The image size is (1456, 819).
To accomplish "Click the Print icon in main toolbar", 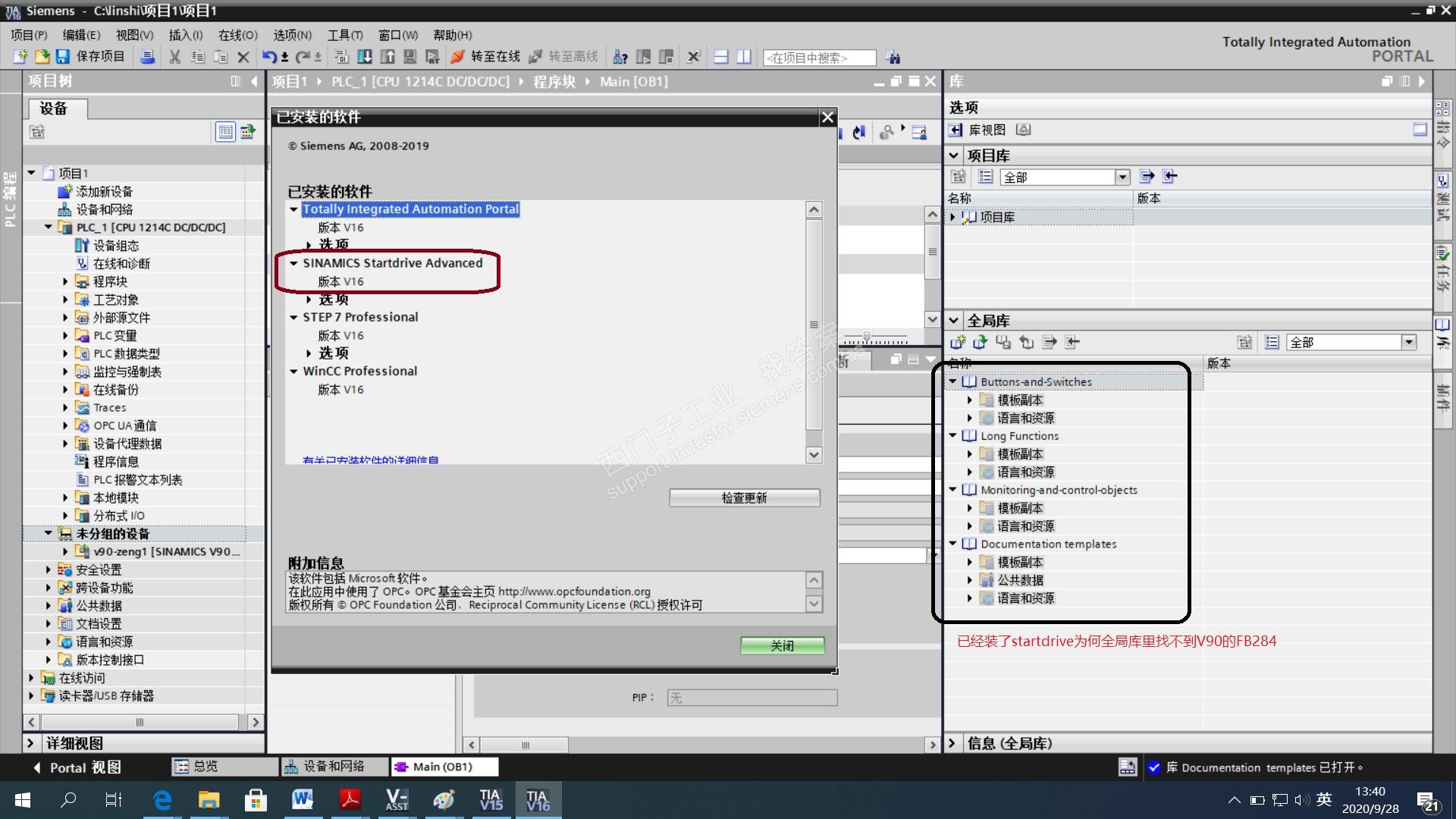I will click(x=148, y=57).
